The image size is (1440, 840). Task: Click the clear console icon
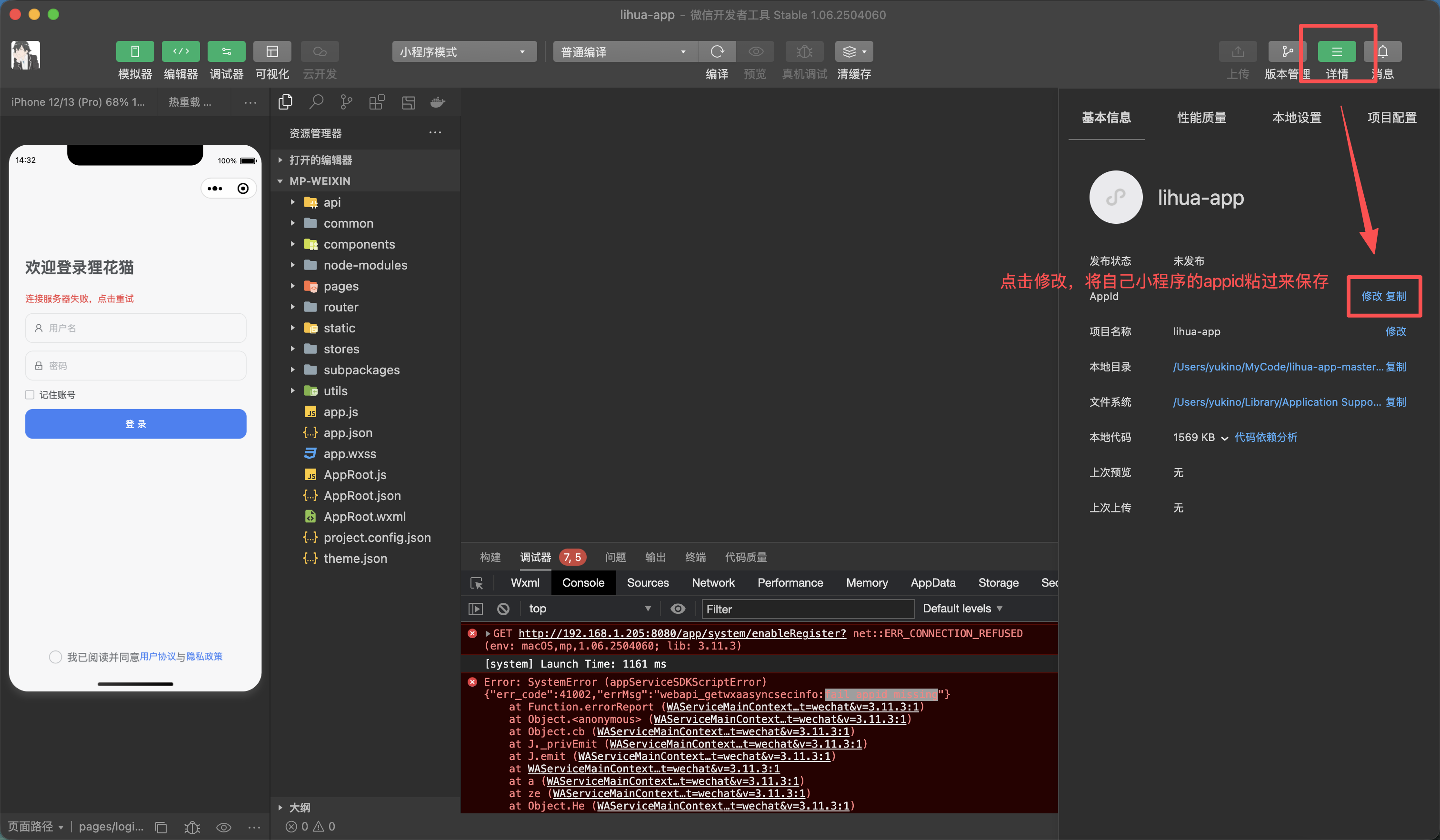pyautogui.click(x=503, y=609)
